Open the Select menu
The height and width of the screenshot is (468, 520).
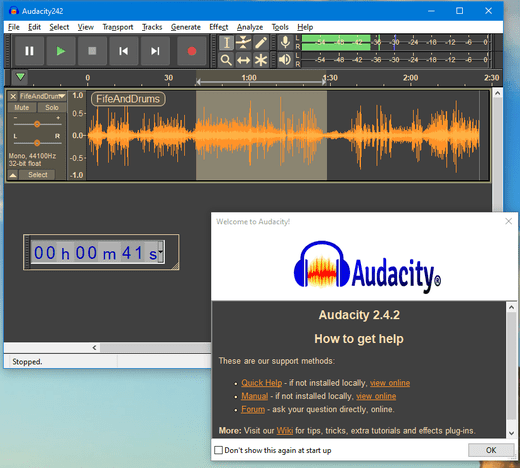coord(59,27)
